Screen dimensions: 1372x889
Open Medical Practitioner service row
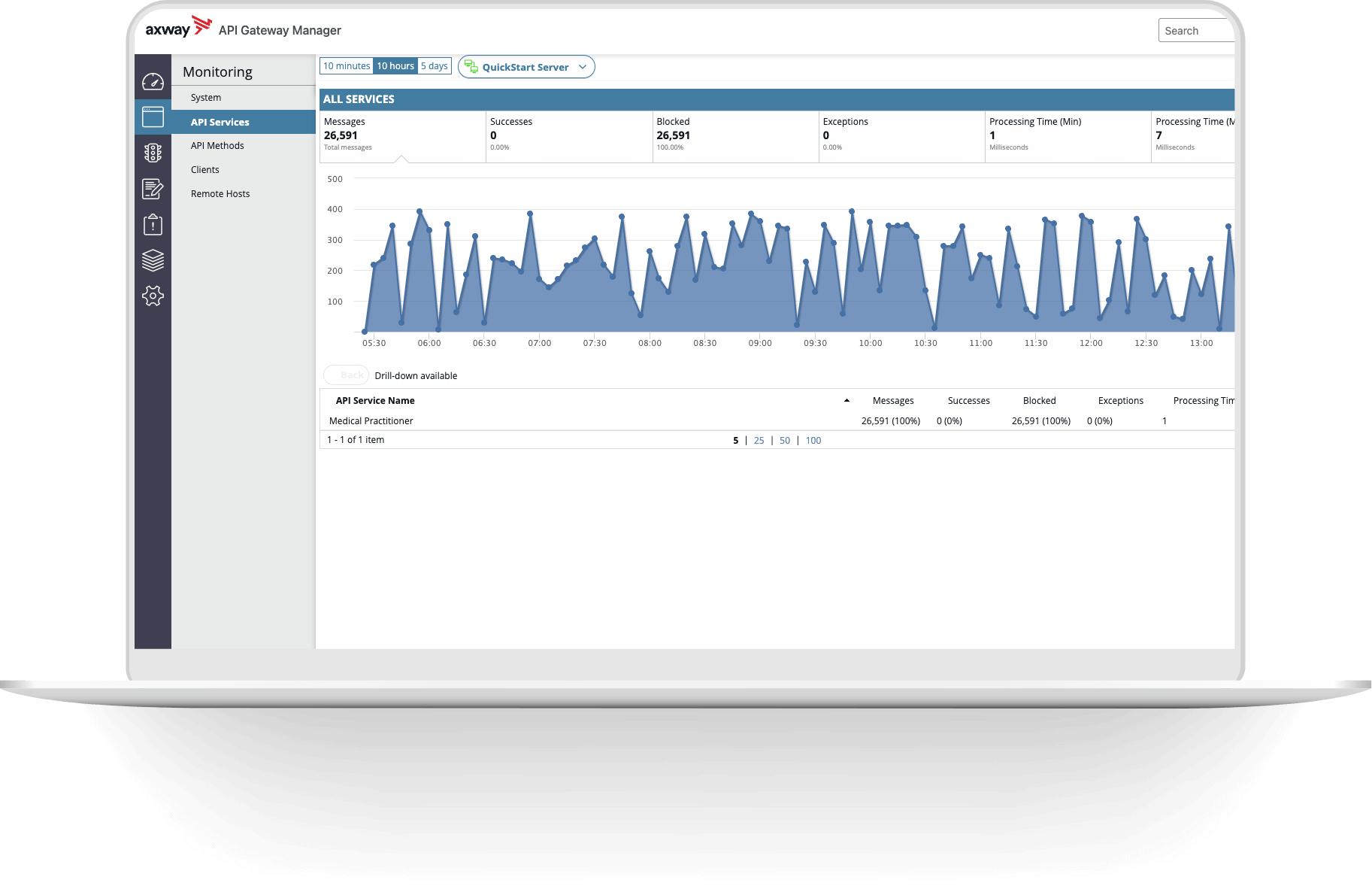[371, 421]
